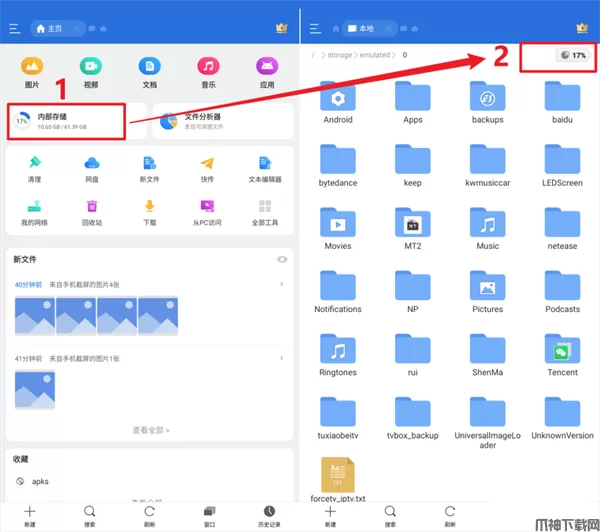Open 从PC访问 (Access from PC) tool
600x532 pixels.
[x=207, y=213]
